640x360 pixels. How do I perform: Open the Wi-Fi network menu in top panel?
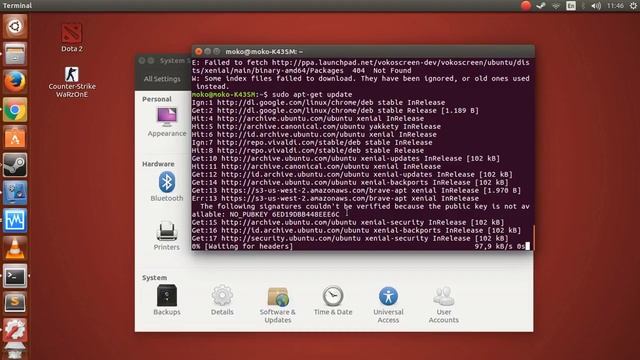556,6
